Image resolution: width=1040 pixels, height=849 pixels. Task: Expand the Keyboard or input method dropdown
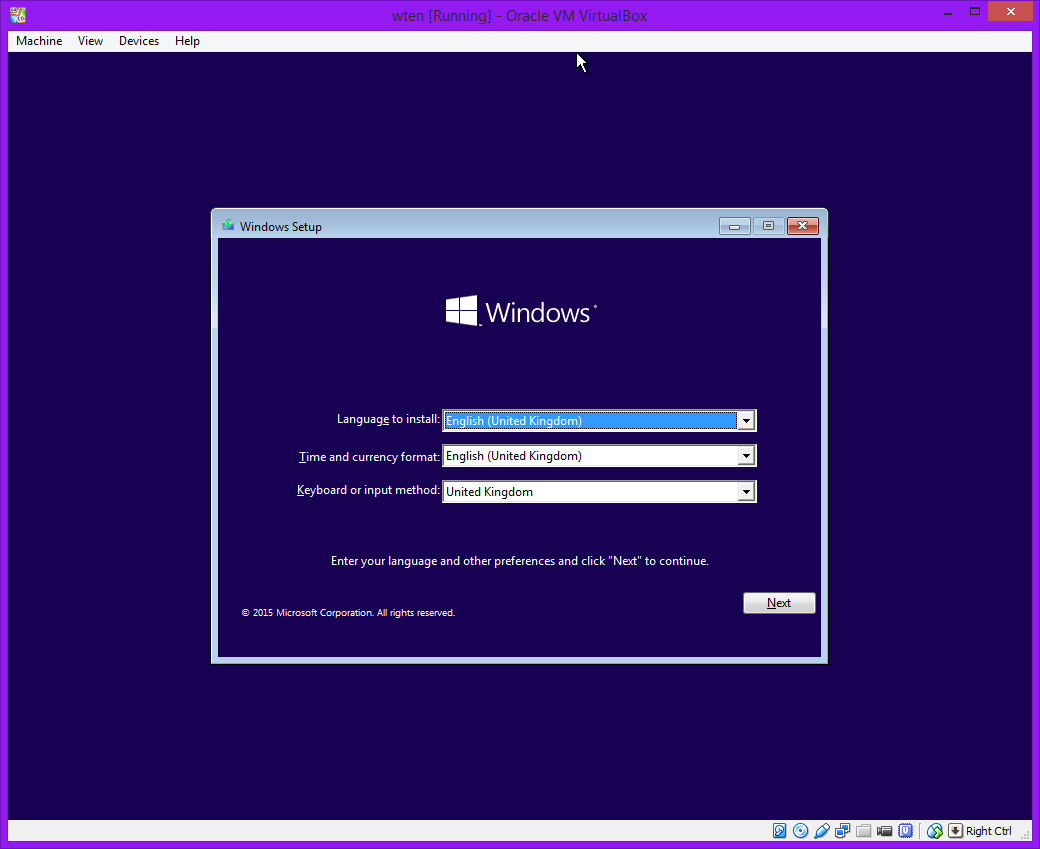click(745, 492)
